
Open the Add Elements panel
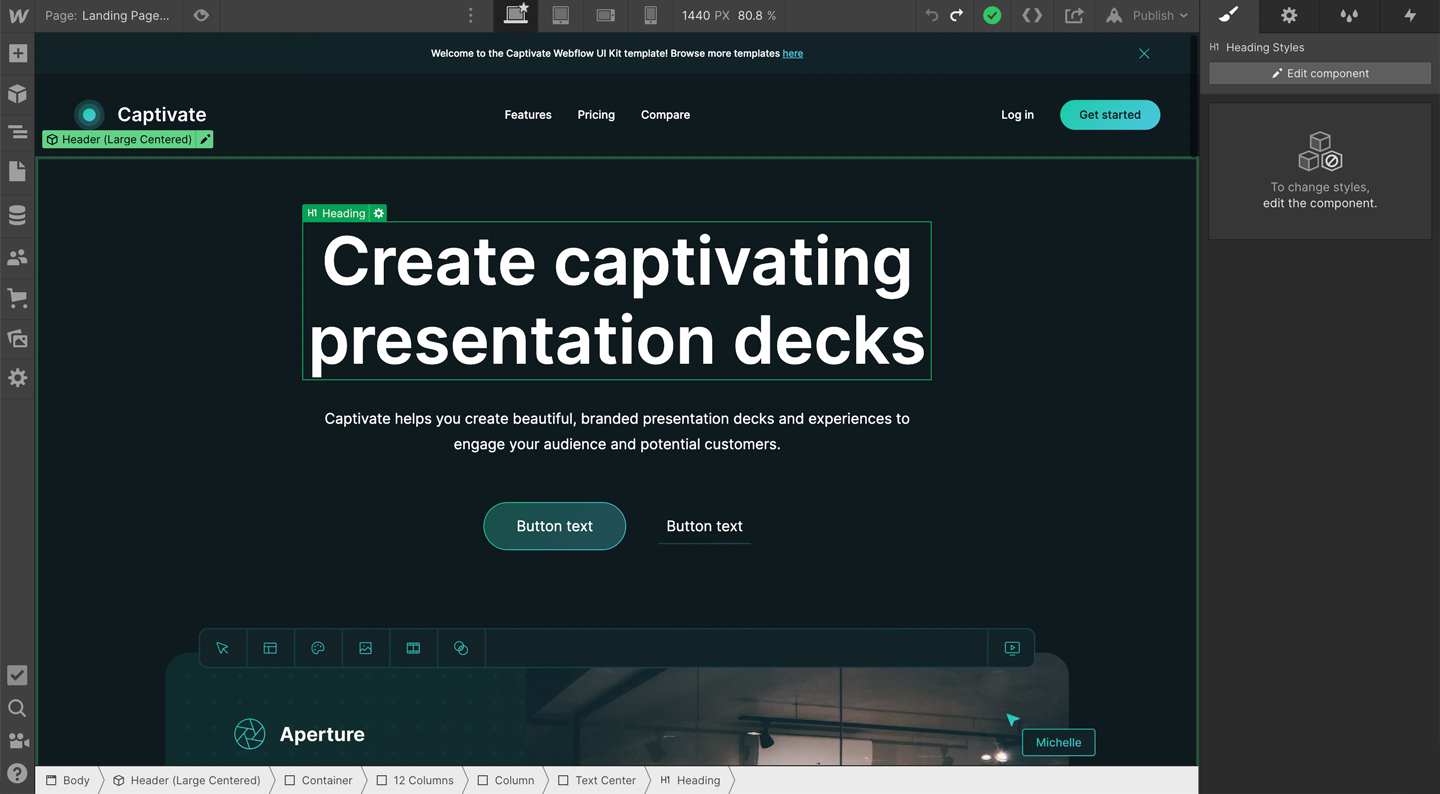[17, 53]
